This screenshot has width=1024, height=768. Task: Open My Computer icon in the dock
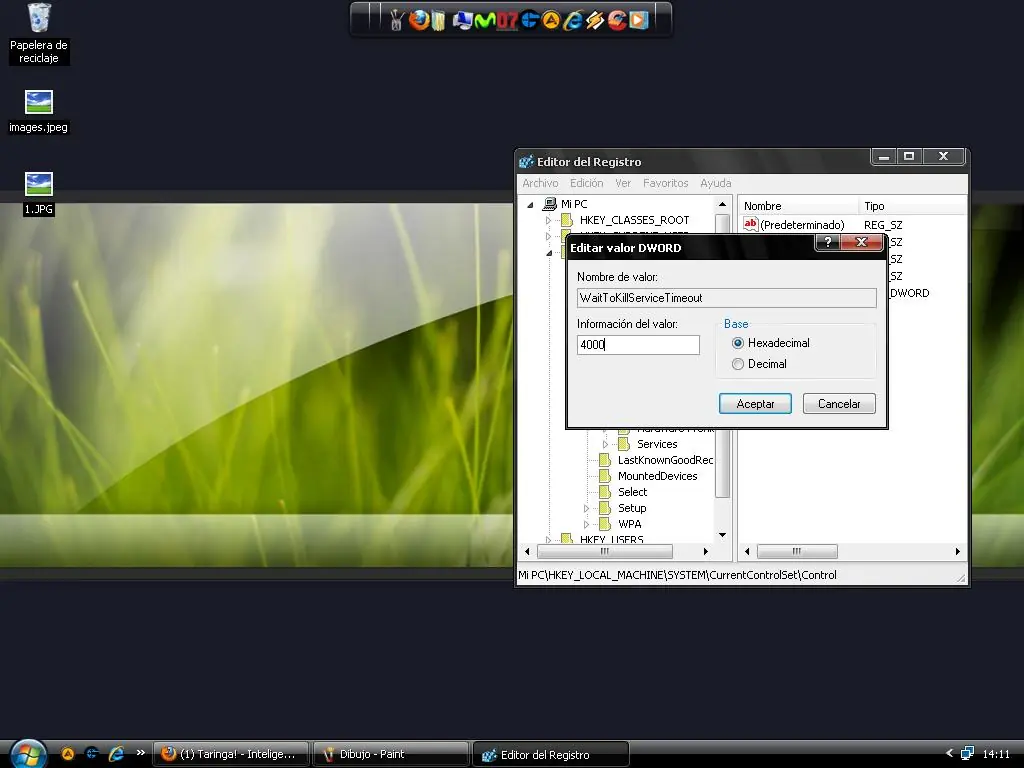pyautogui.click(x=462, y=20)
